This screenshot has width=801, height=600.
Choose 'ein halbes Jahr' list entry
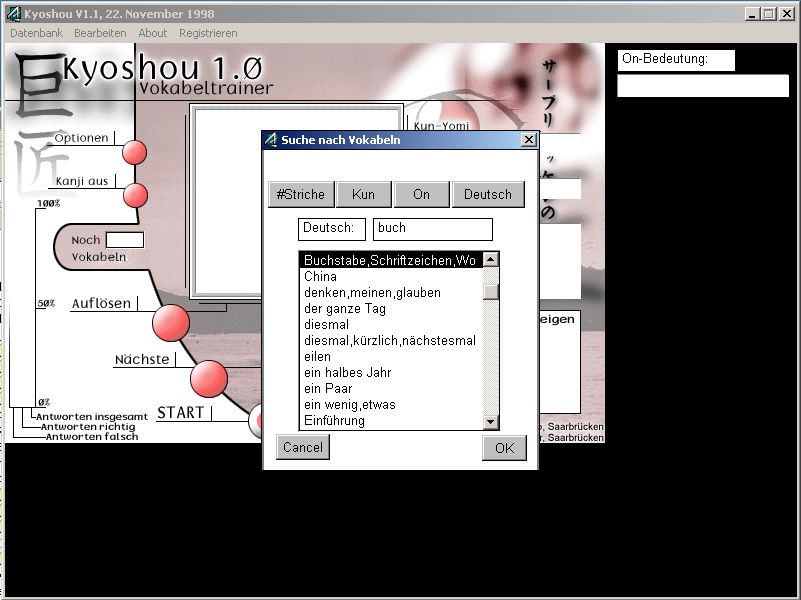coord(348,373)
